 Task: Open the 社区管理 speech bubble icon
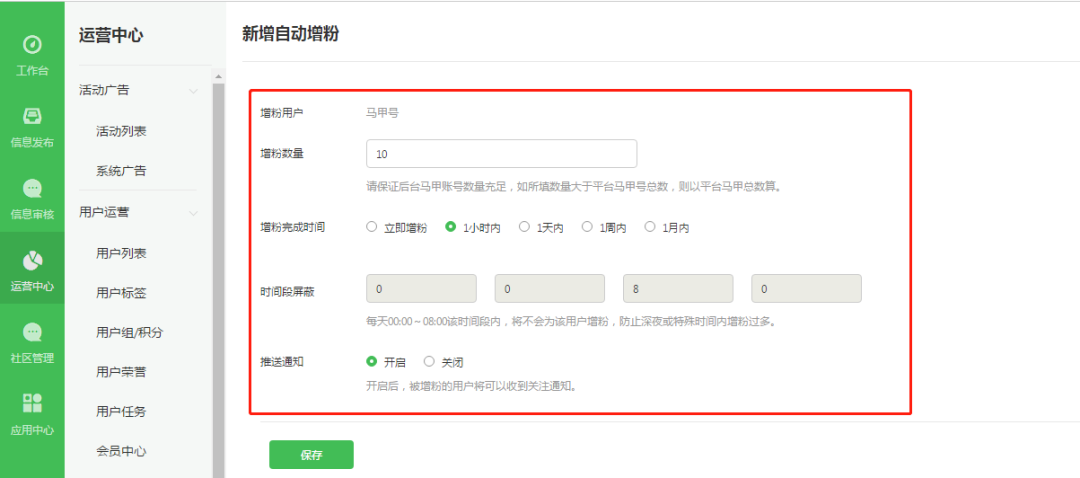[x=32, y=332]
